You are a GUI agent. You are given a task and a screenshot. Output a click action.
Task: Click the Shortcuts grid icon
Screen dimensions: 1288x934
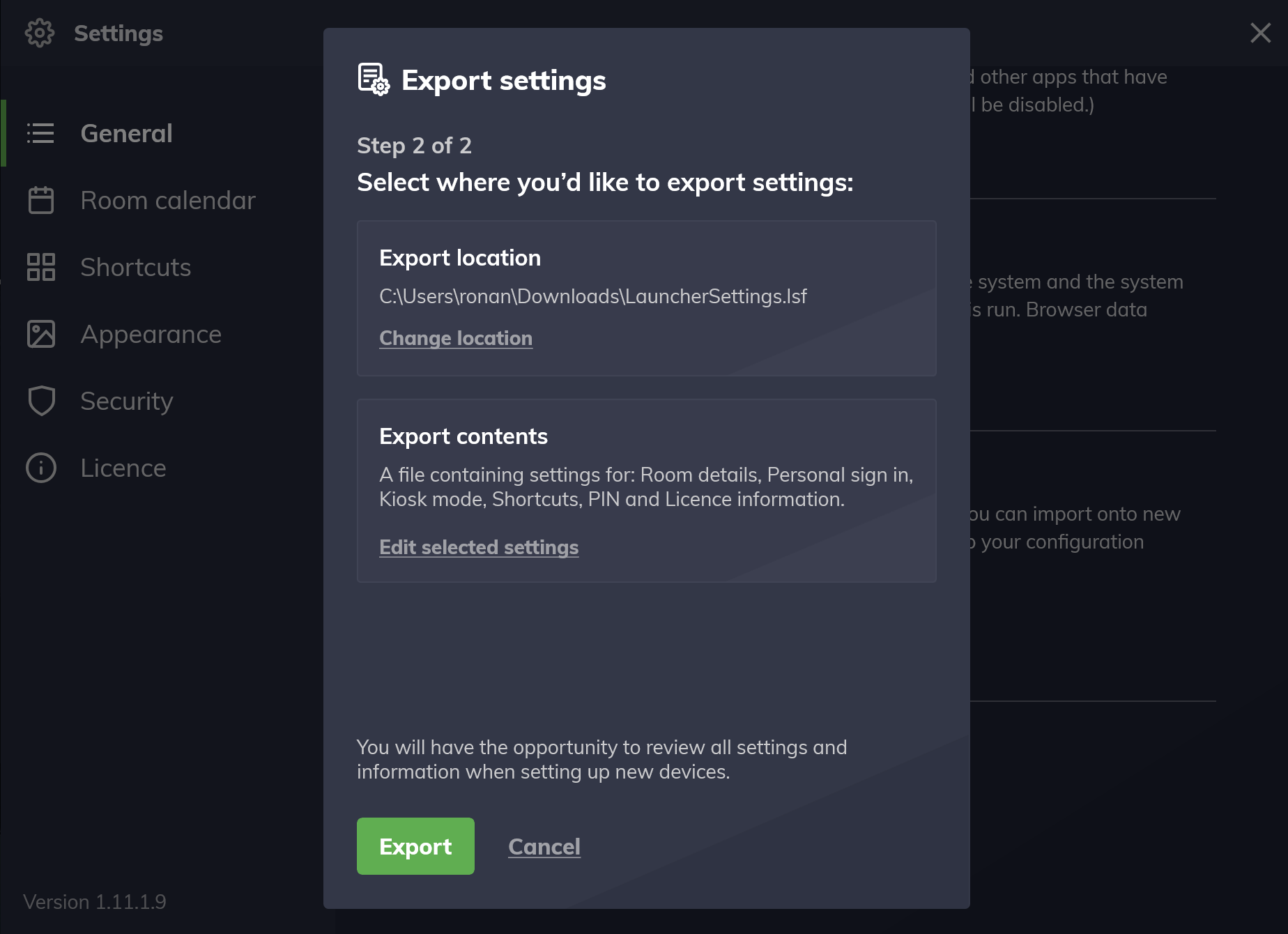[41, 267]
